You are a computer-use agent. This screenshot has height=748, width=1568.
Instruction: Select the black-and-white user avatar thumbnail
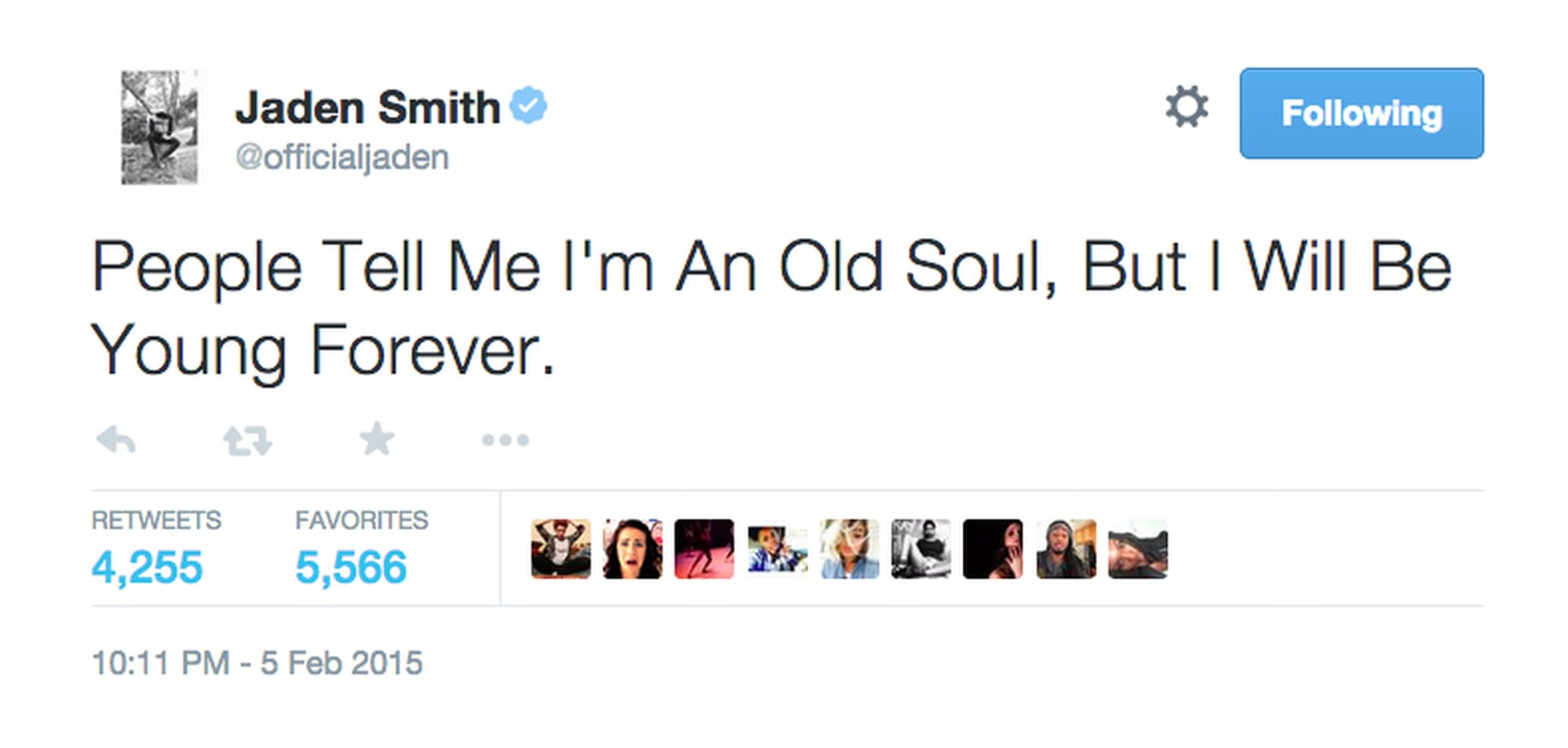[x=920, y=548]
